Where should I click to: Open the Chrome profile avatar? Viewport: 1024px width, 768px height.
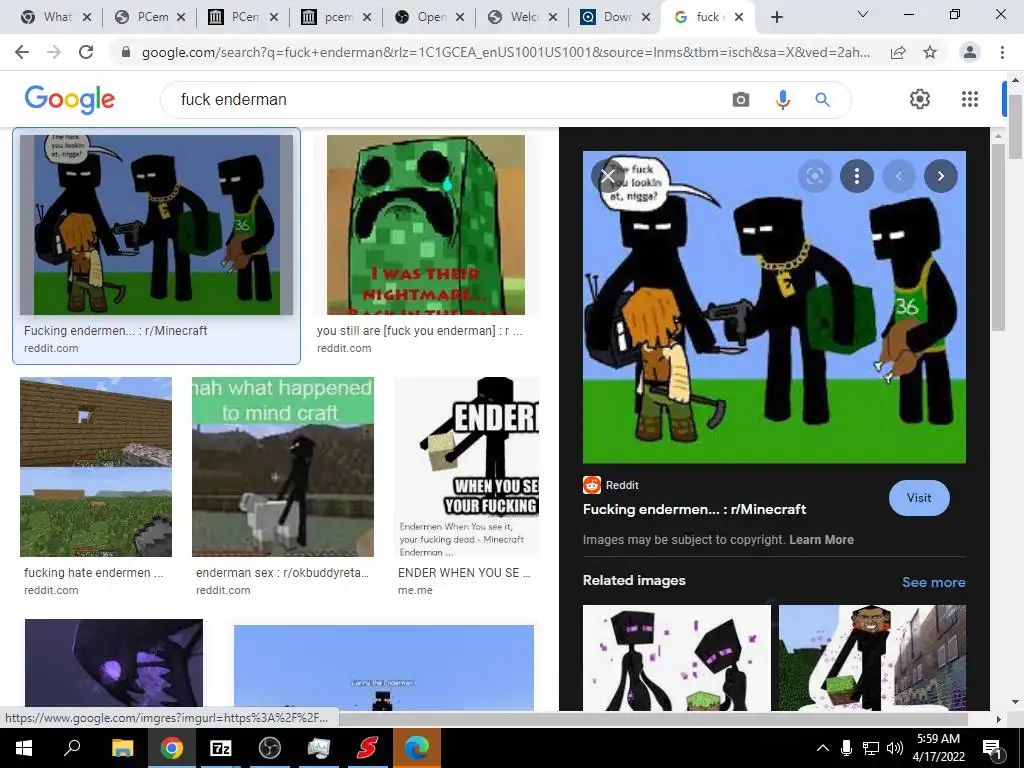pos(970,52)
